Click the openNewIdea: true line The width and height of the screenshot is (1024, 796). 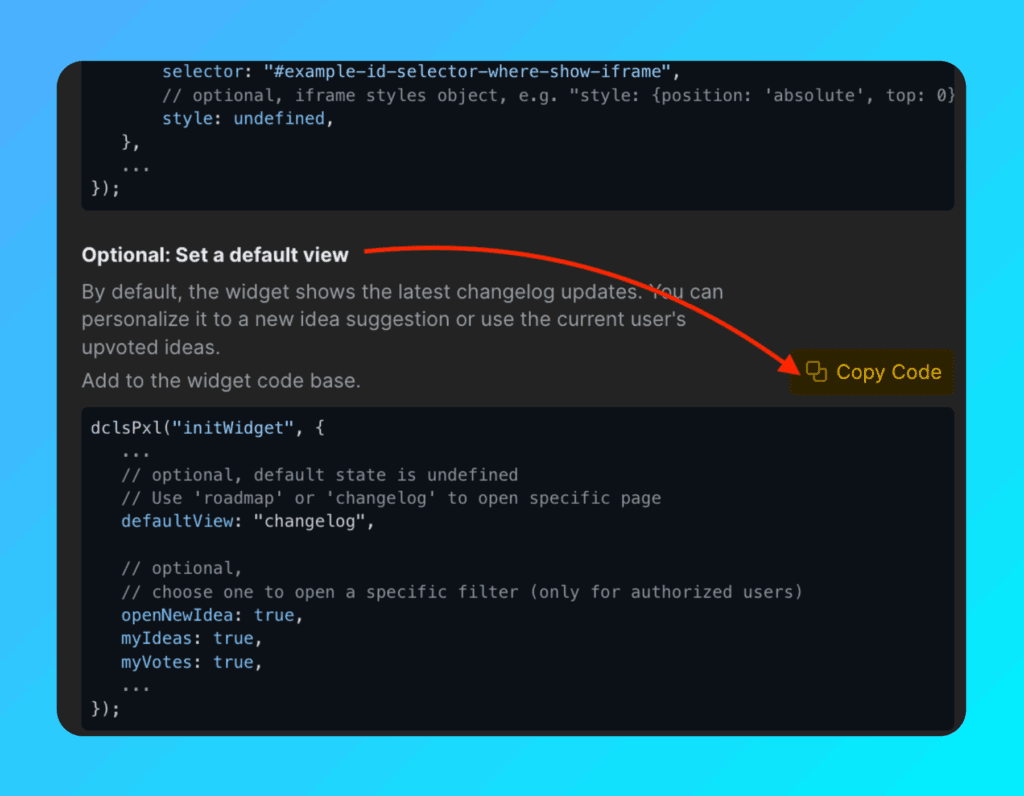tap(211, 615)
